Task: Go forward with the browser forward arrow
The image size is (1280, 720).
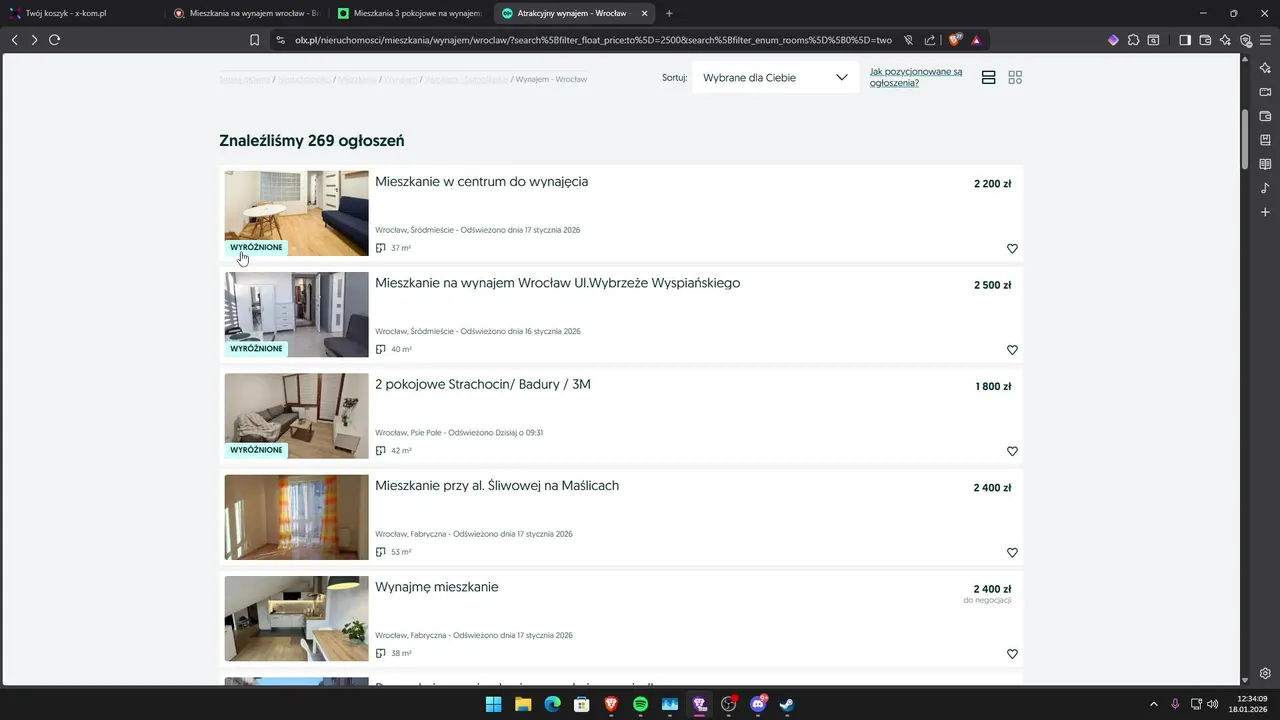Action: point(34,40)
